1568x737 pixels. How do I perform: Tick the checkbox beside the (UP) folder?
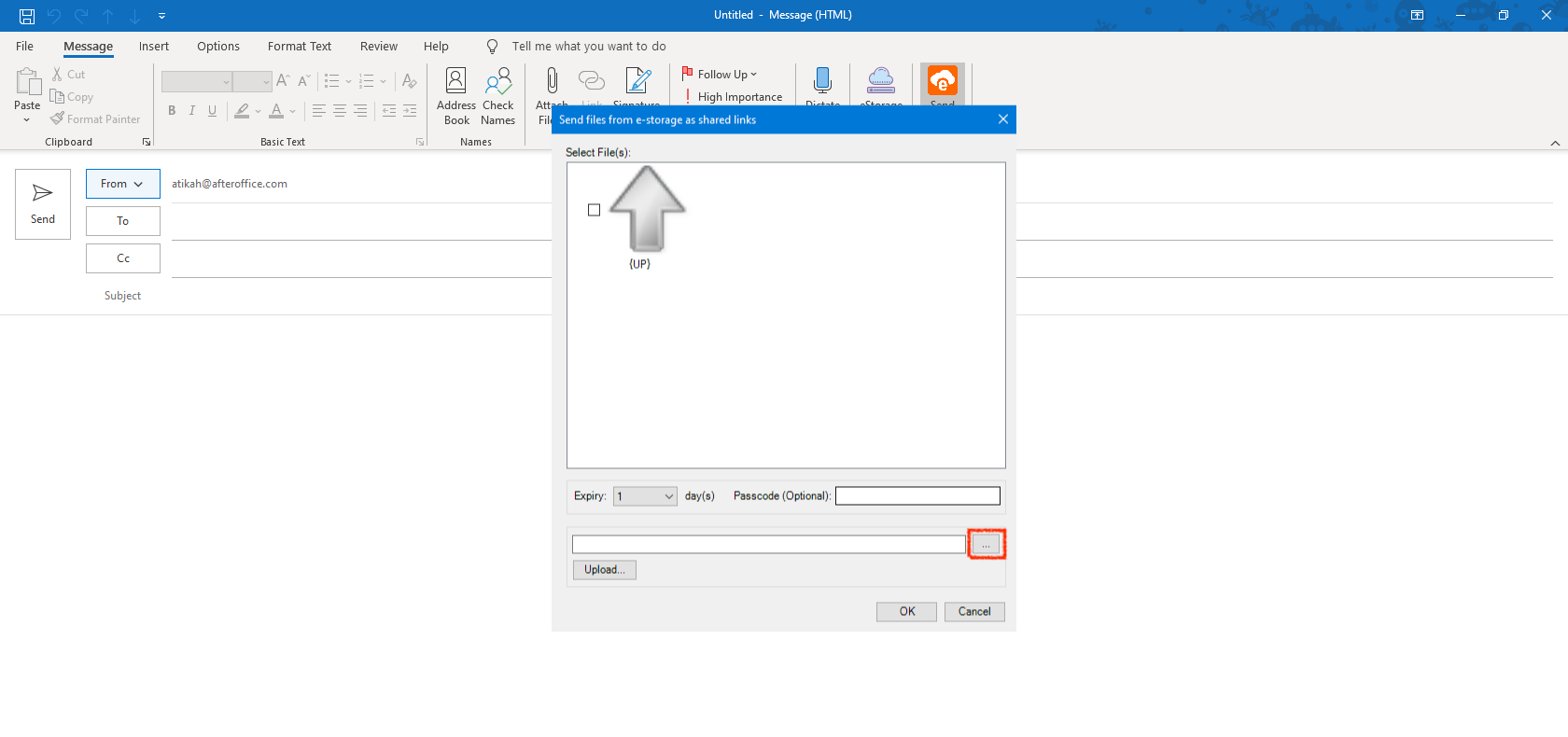coord(594,210)
